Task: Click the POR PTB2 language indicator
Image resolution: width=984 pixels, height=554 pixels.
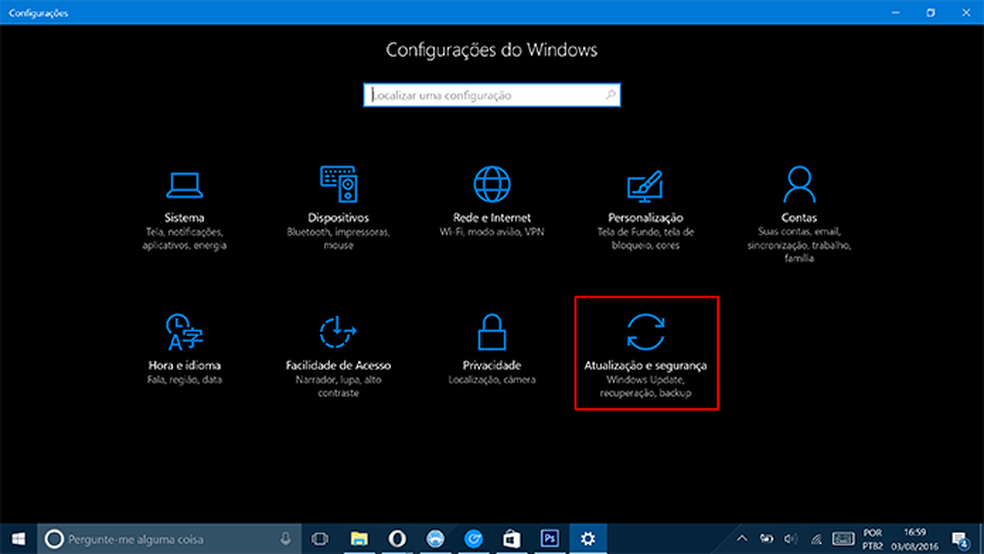Action: pyautogui.click(x=872, y=539)
